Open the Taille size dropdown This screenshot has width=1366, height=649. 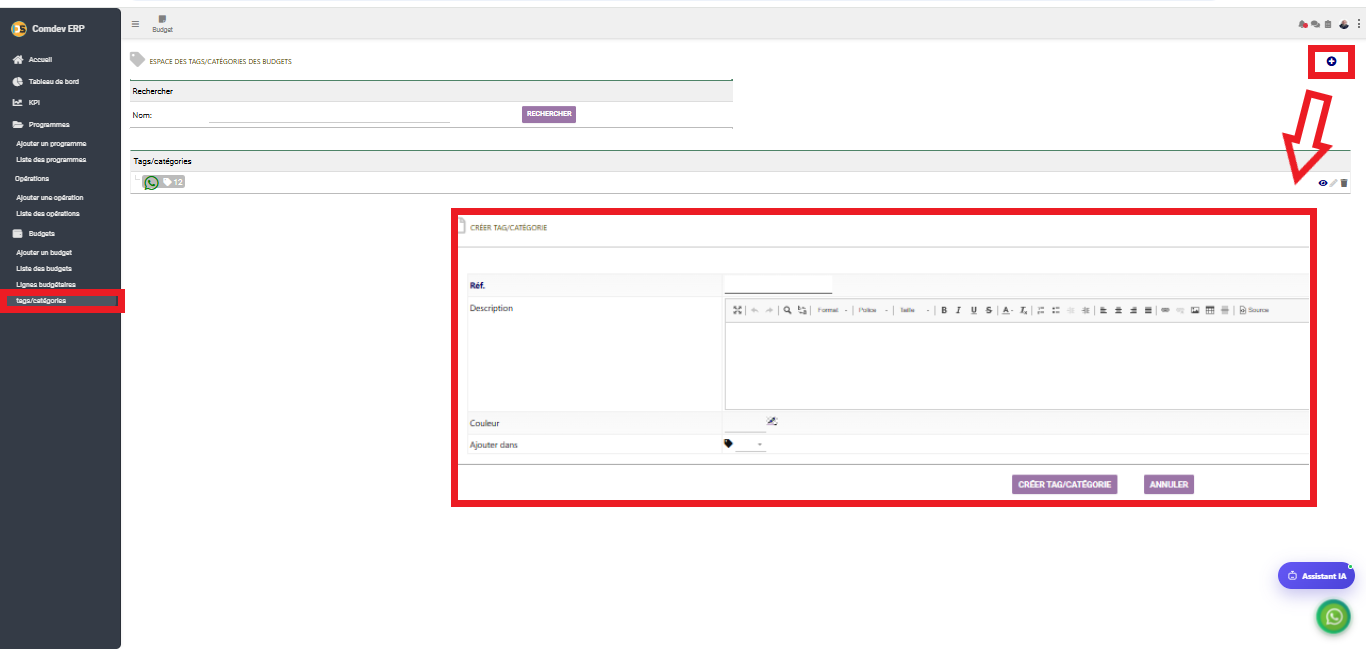click(x=914, y=310)
